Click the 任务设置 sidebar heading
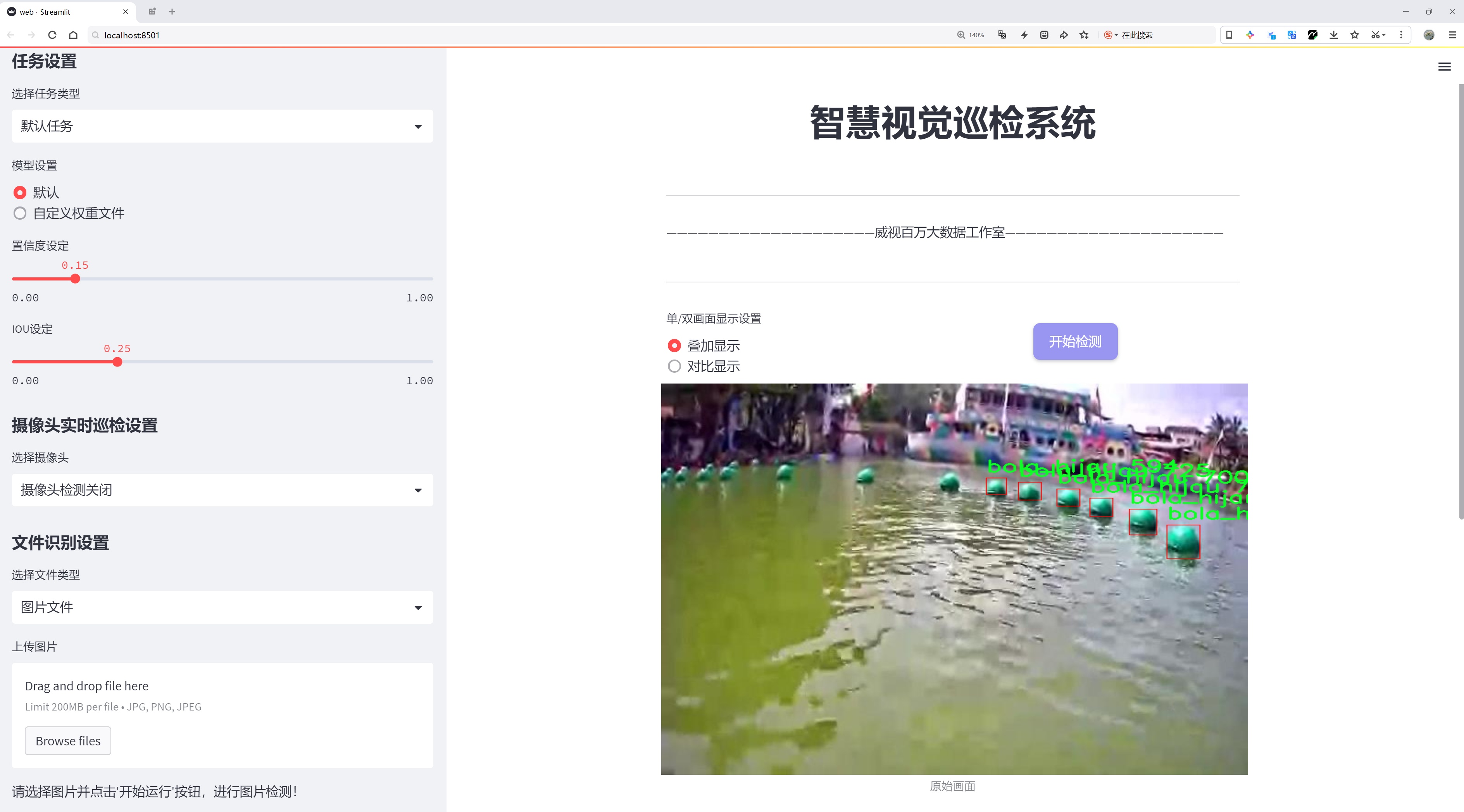This screenshot has width=1464, height=812. (44, 61)
